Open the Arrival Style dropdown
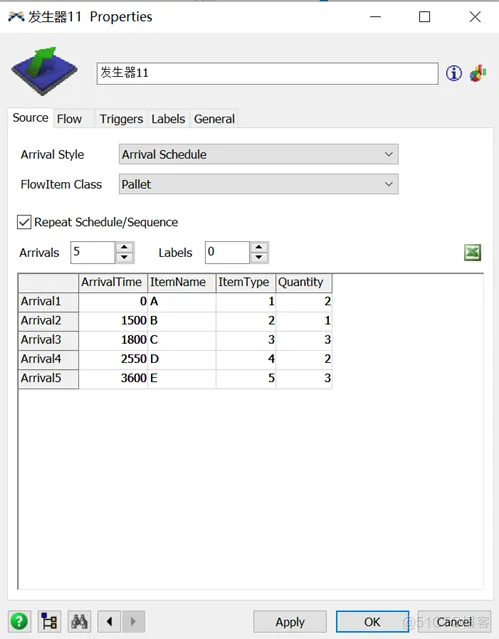The width and height of the screenshot is (499, 639). click(x=258, y=154)
